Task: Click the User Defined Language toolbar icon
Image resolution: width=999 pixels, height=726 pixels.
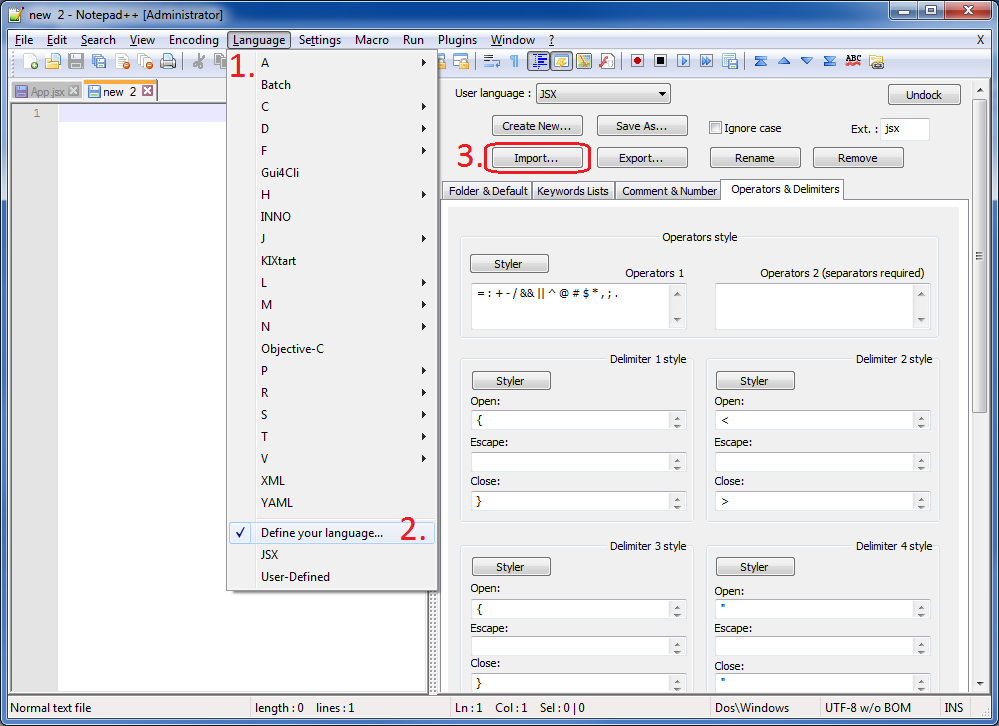Action: [x=561, y=61]
